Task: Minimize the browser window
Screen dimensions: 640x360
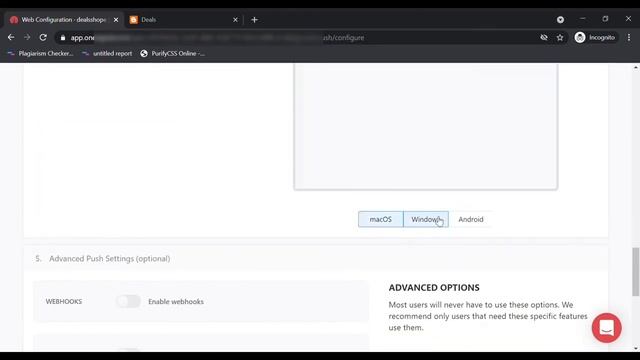Action: 582,19
